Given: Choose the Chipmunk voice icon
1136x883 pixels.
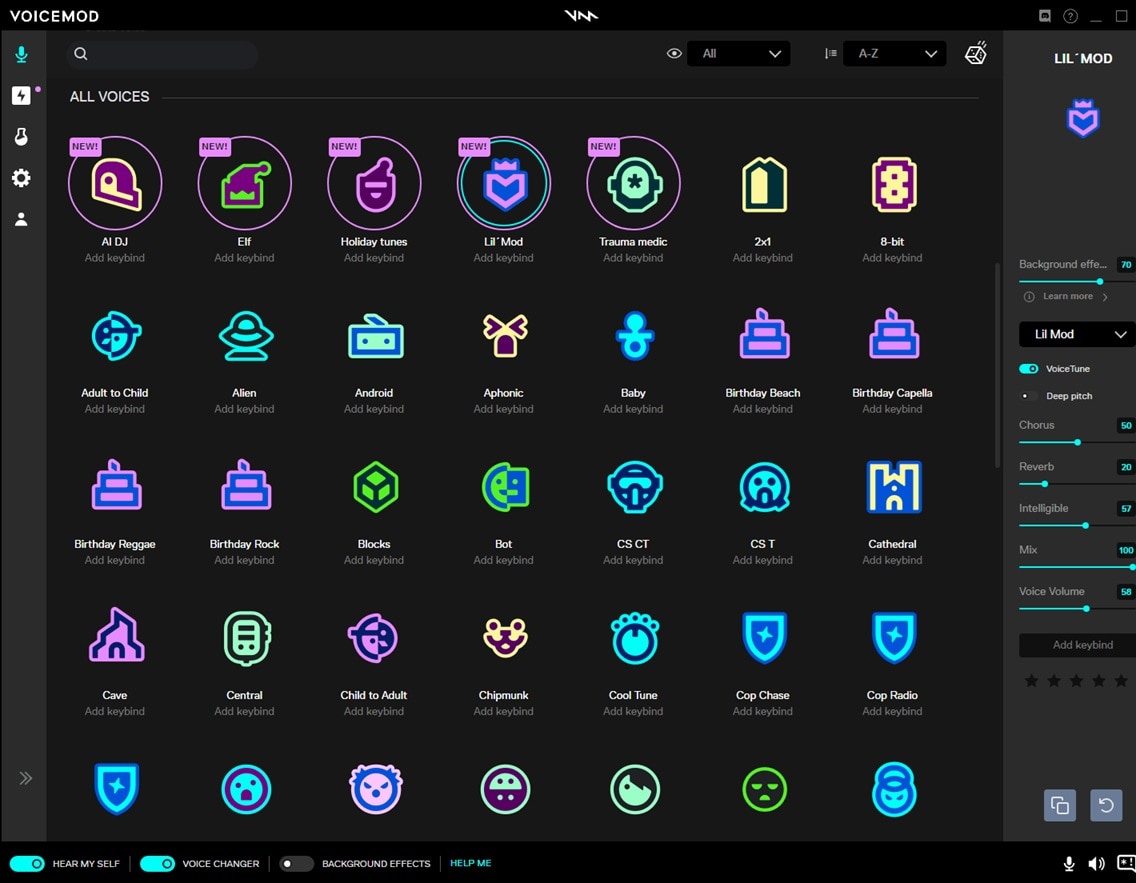Looking at the screenshot, I should click(x=505, y=637).
